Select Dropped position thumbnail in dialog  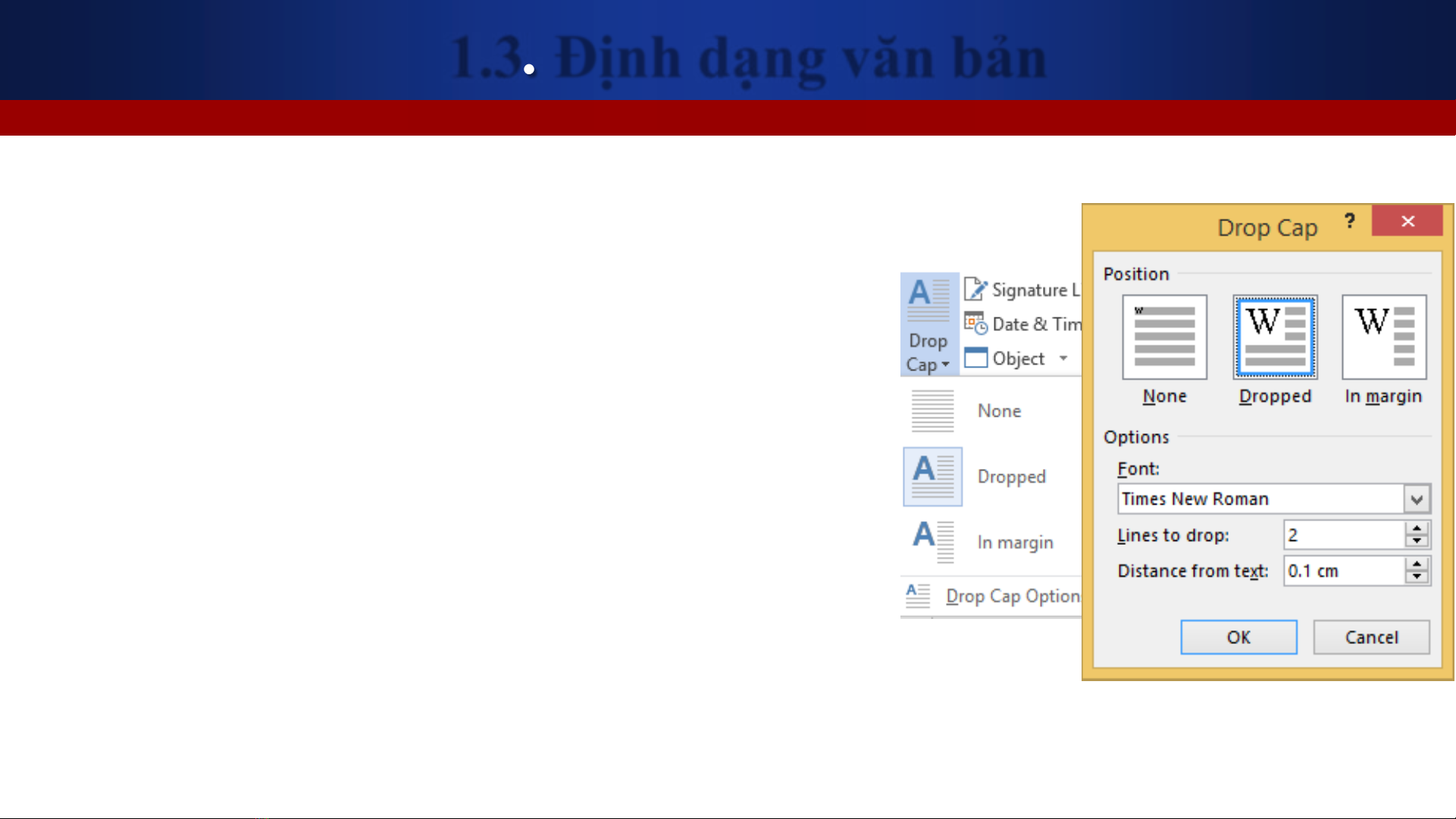pos(1275,337)
